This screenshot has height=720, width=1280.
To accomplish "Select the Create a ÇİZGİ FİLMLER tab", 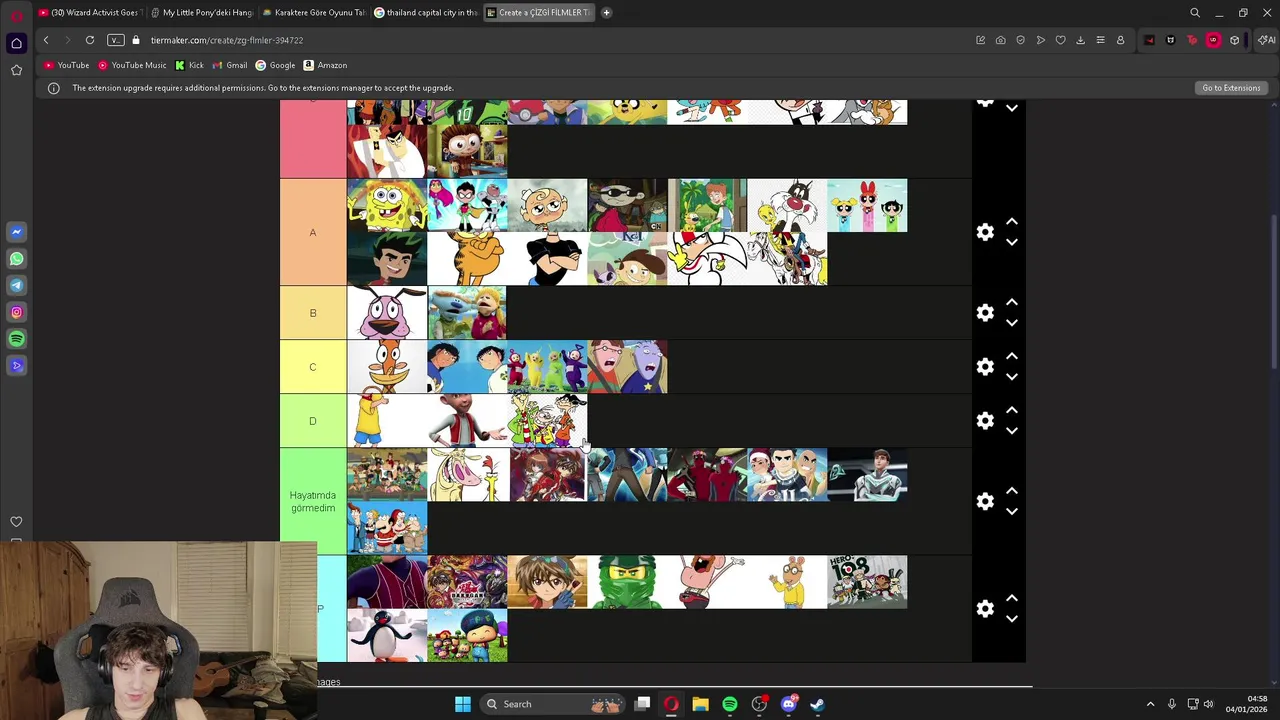I will pos(538,12).
